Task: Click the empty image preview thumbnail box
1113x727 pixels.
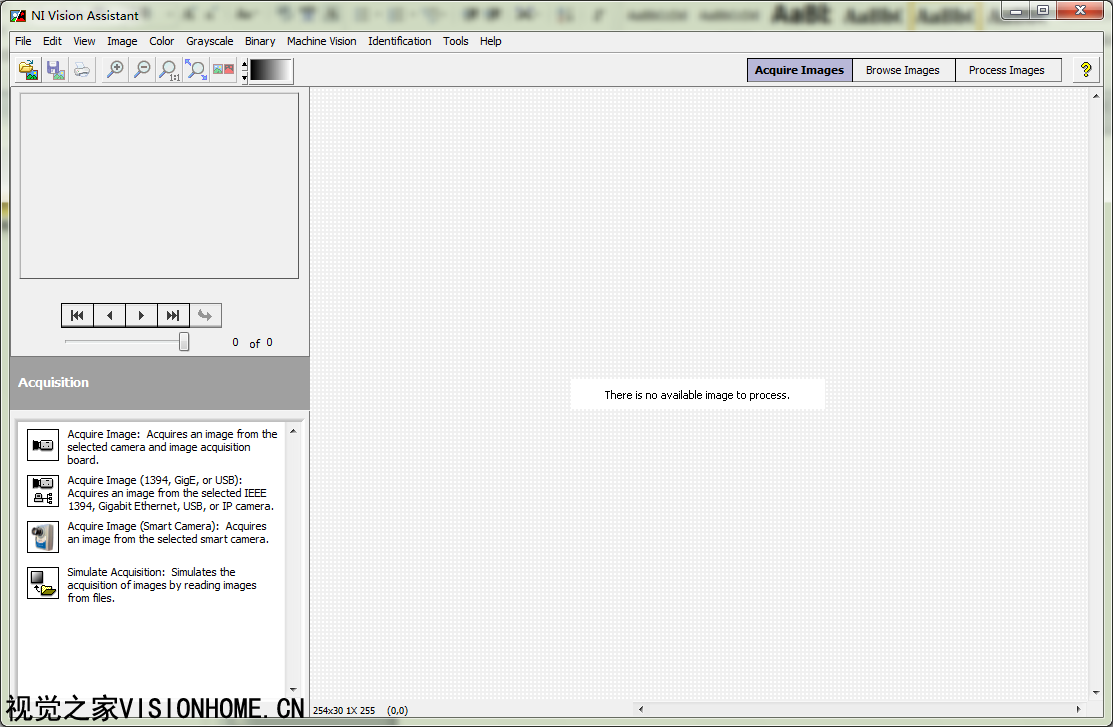Action: click(159, 186)
